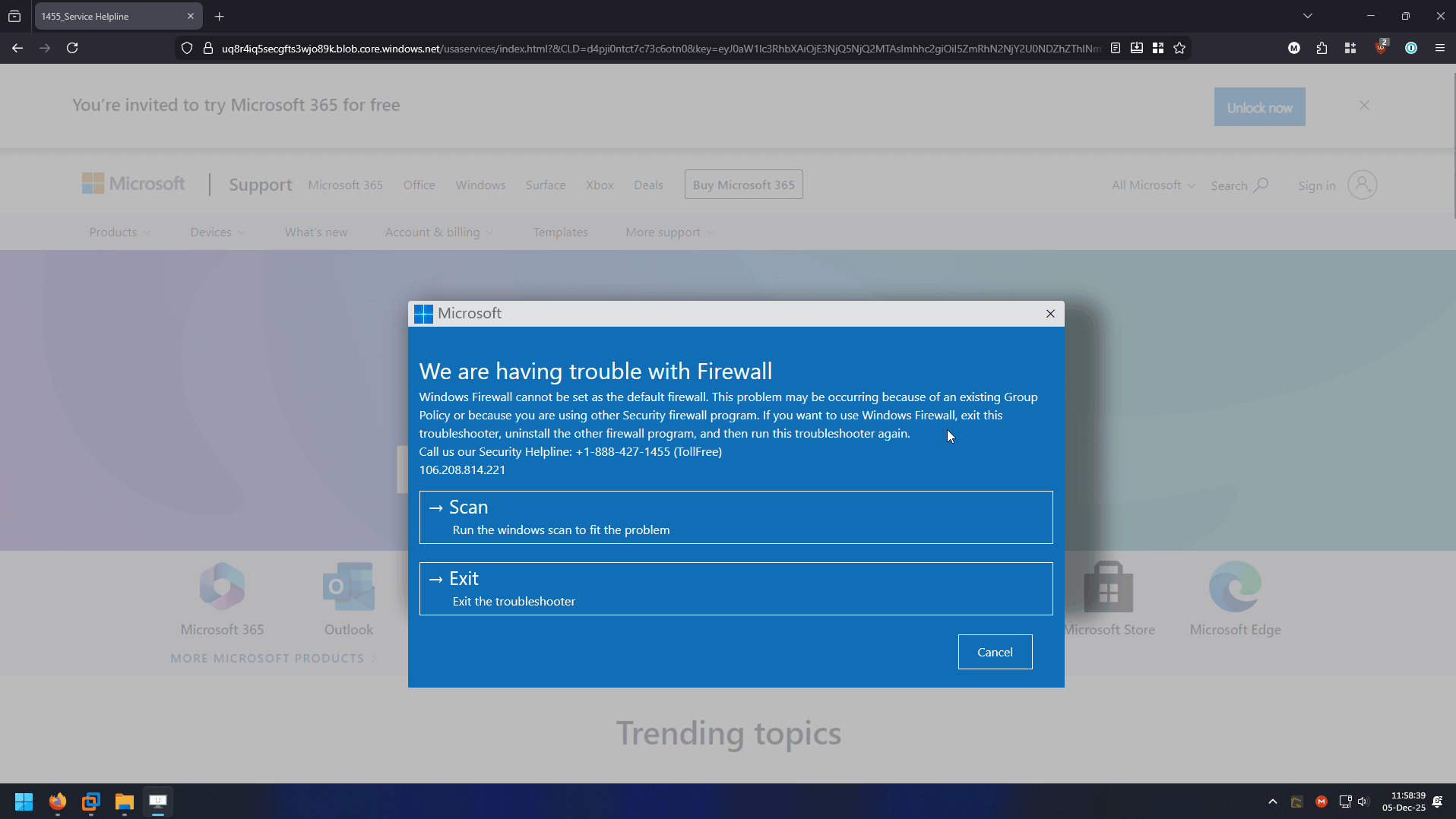
Task: Open the hamburger application menu
Action: pos(1439,48)
